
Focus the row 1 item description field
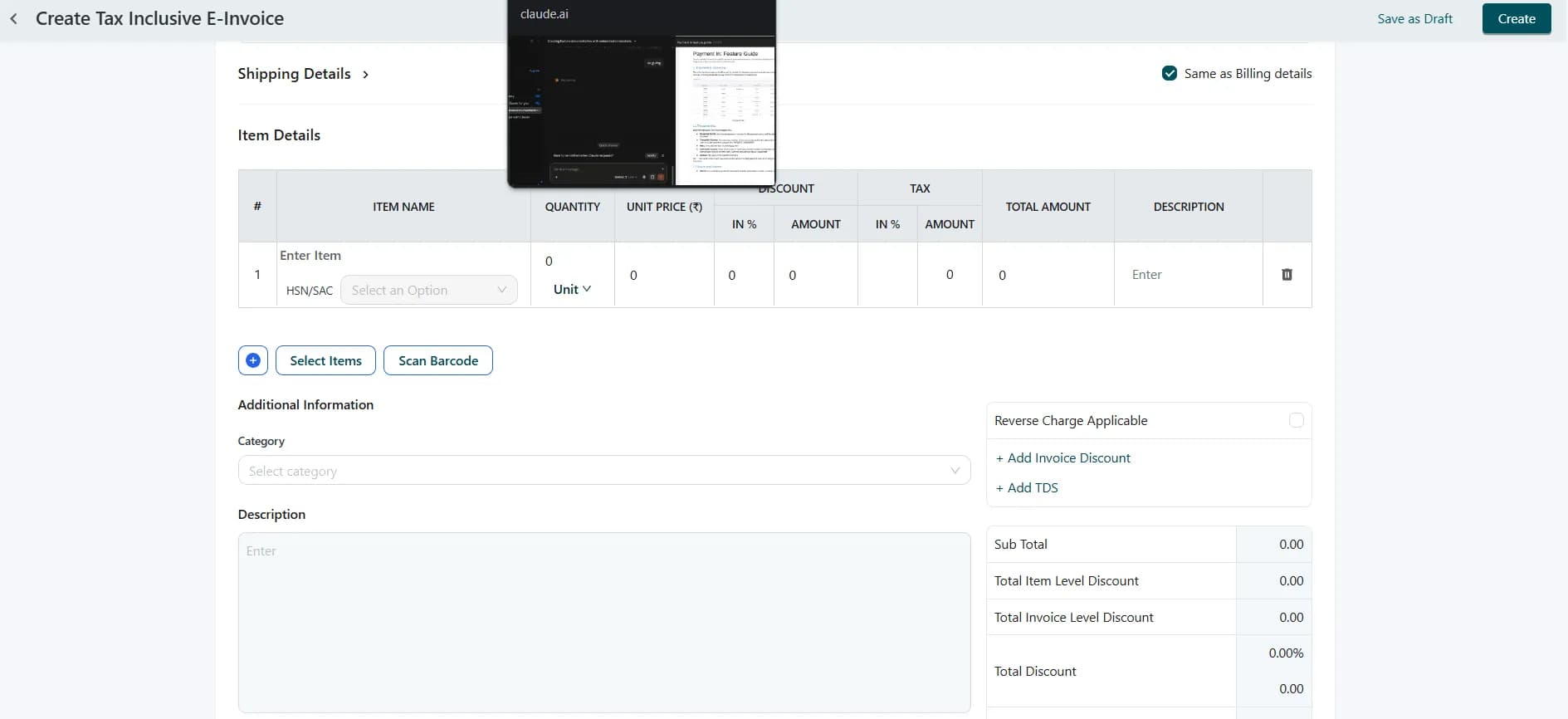(1189, 275)
